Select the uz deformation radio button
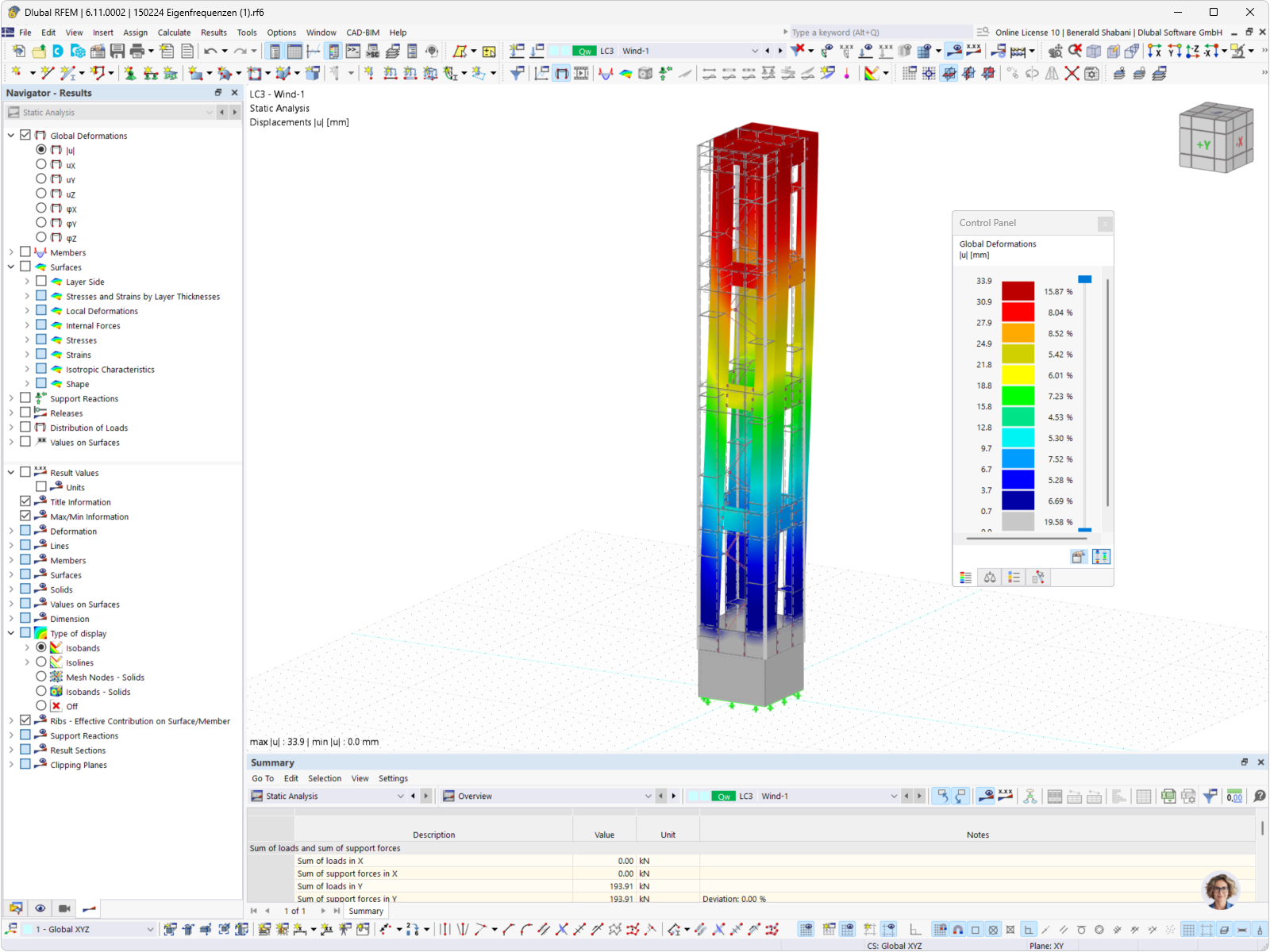 pos(41,194)
